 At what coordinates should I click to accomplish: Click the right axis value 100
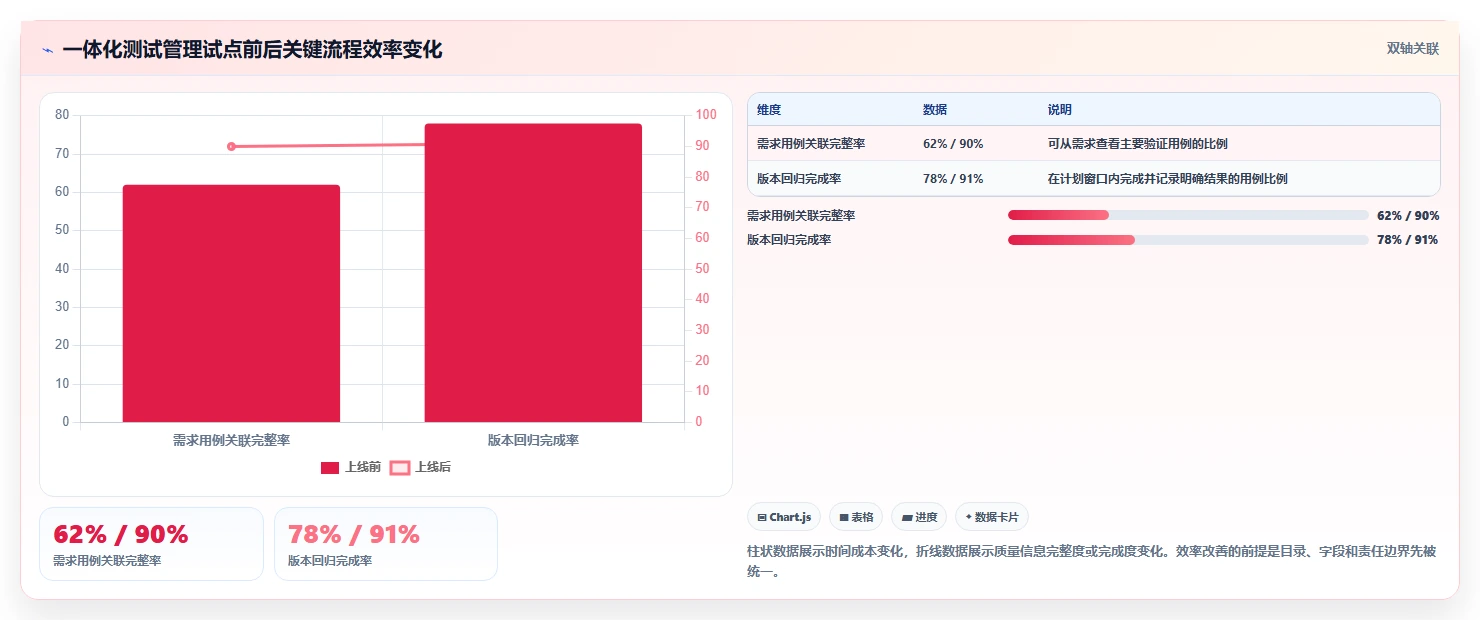[706, 115]
